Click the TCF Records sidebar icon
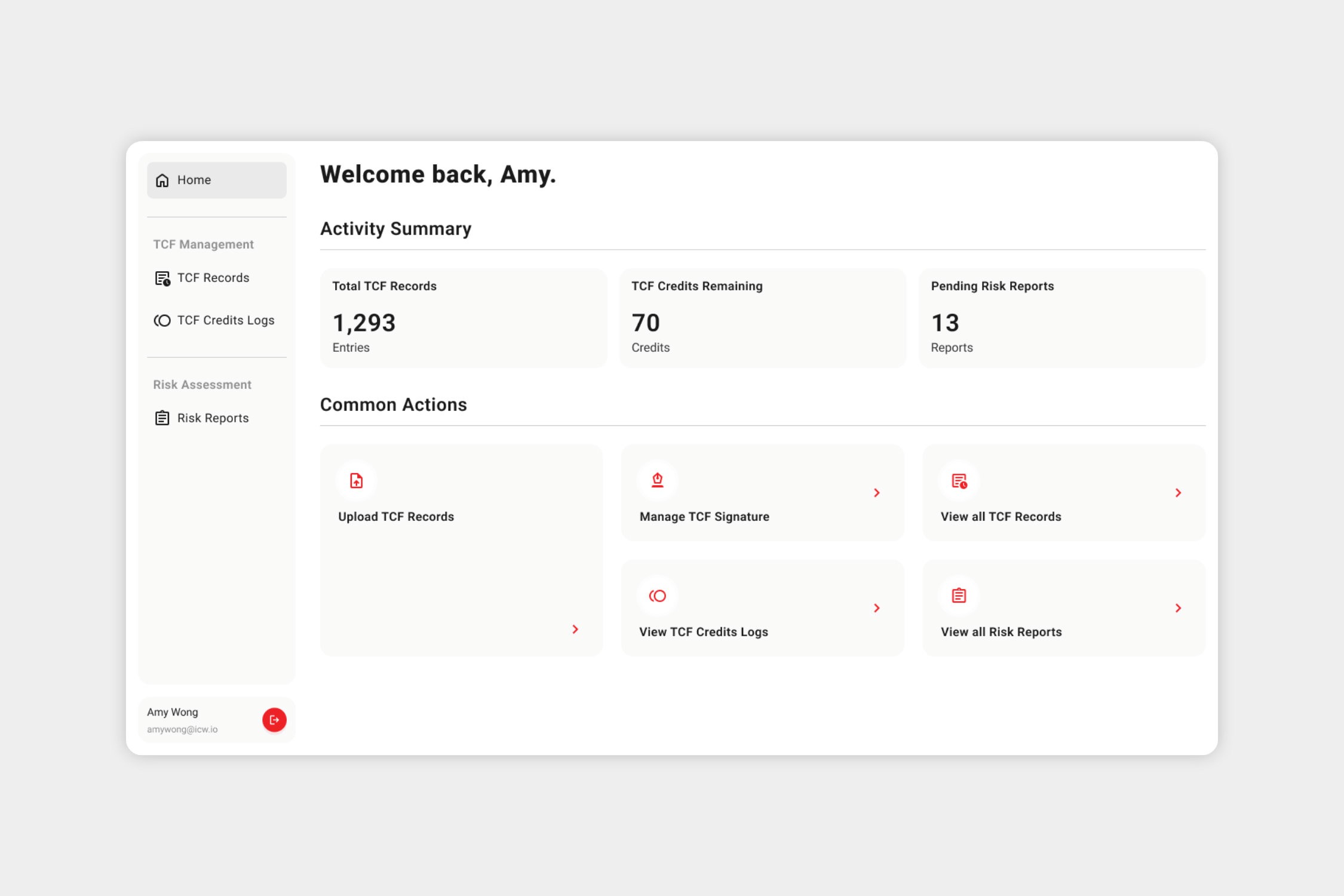The height and width of the screenshot is (896, 1344). click(x=162, y=278)
